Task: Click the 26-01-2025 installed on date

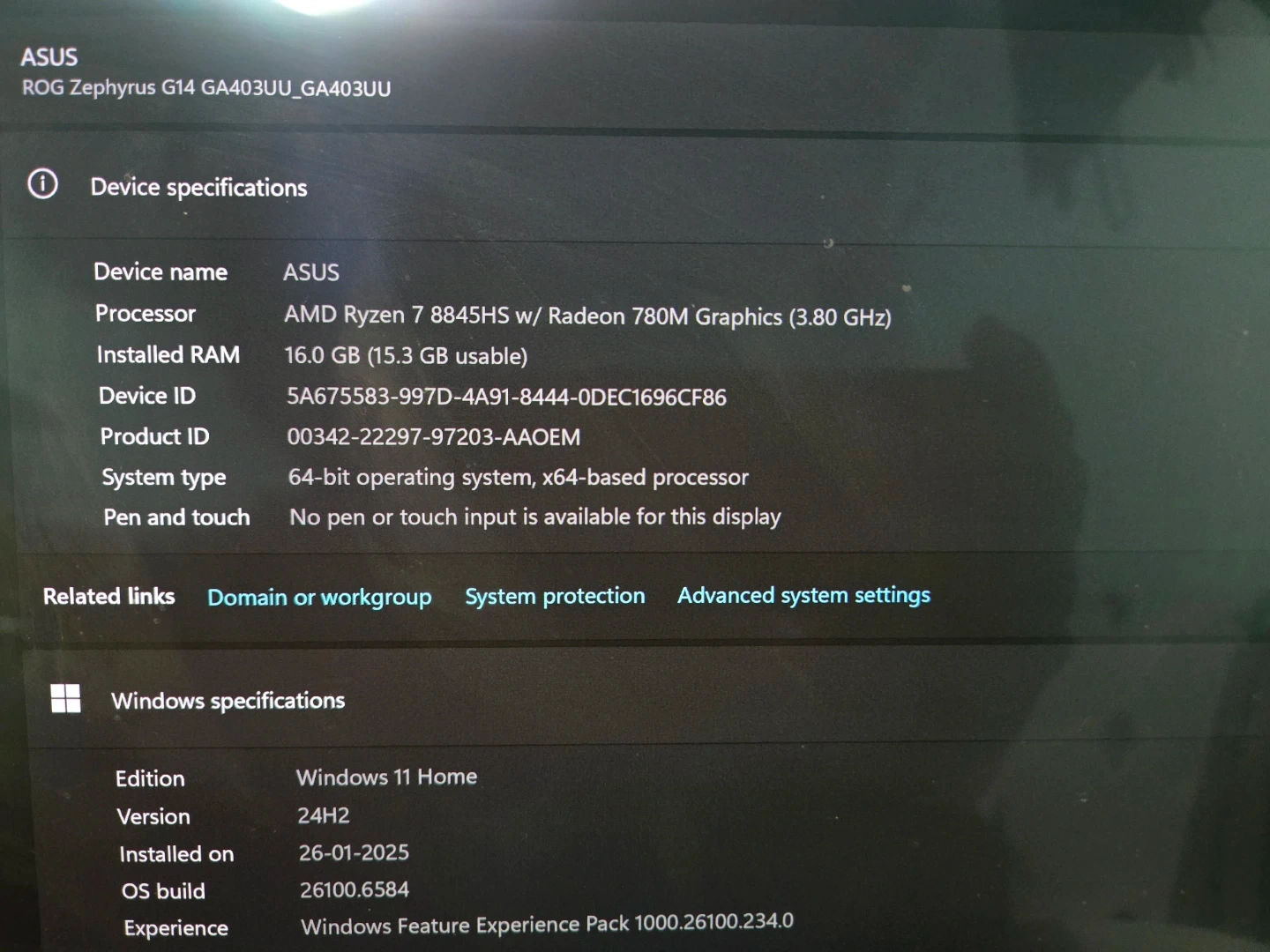Action: coord(354,852)
